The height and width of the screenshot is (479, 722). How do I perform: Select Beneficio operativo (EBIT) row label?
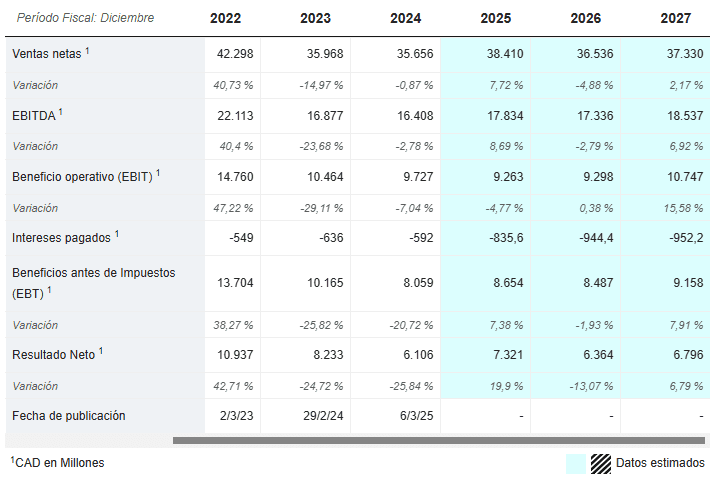tap(83, 177)
